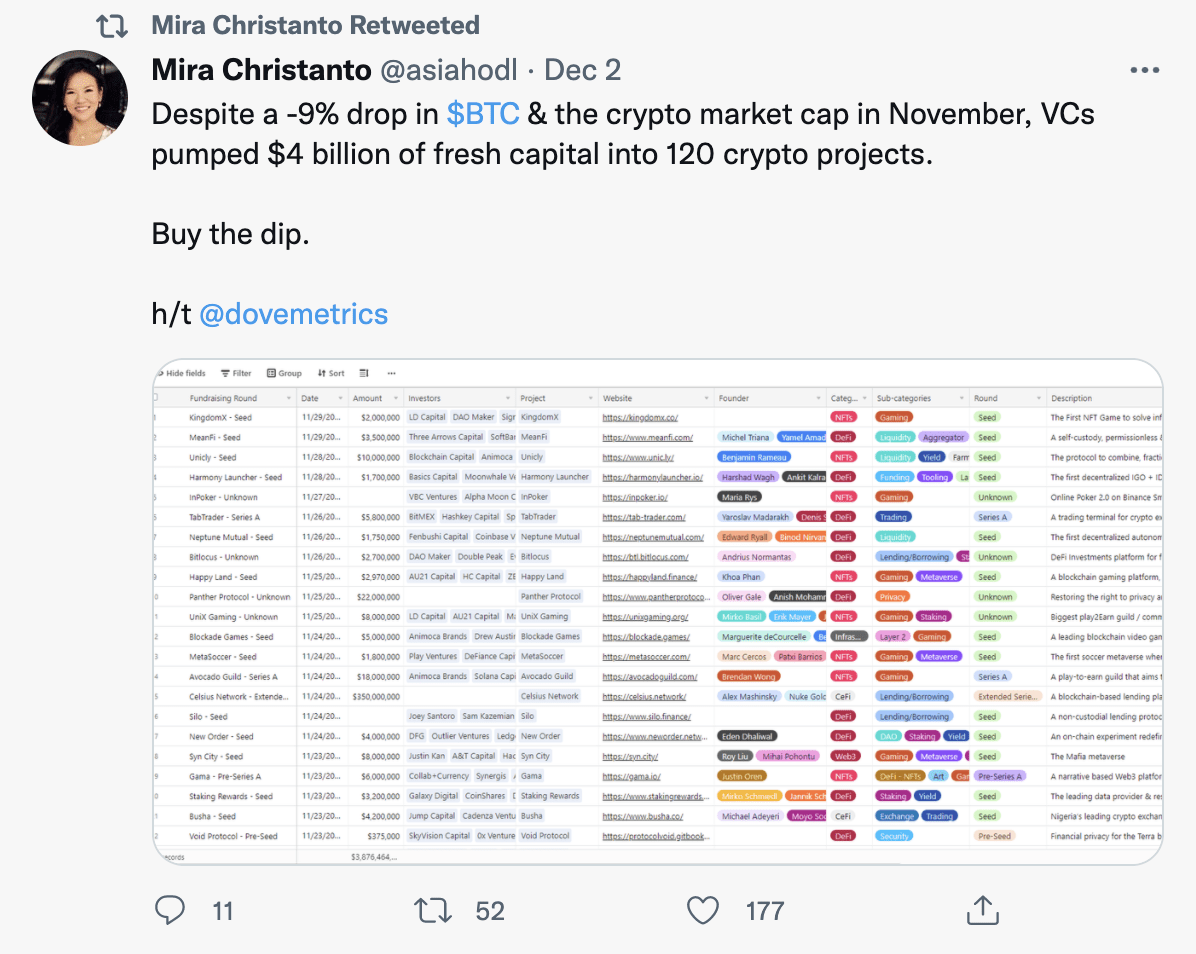The height and width of the screenshot is (954, 1196).
Task: Open Mira Christanto author name
Action: pos(262,70)
